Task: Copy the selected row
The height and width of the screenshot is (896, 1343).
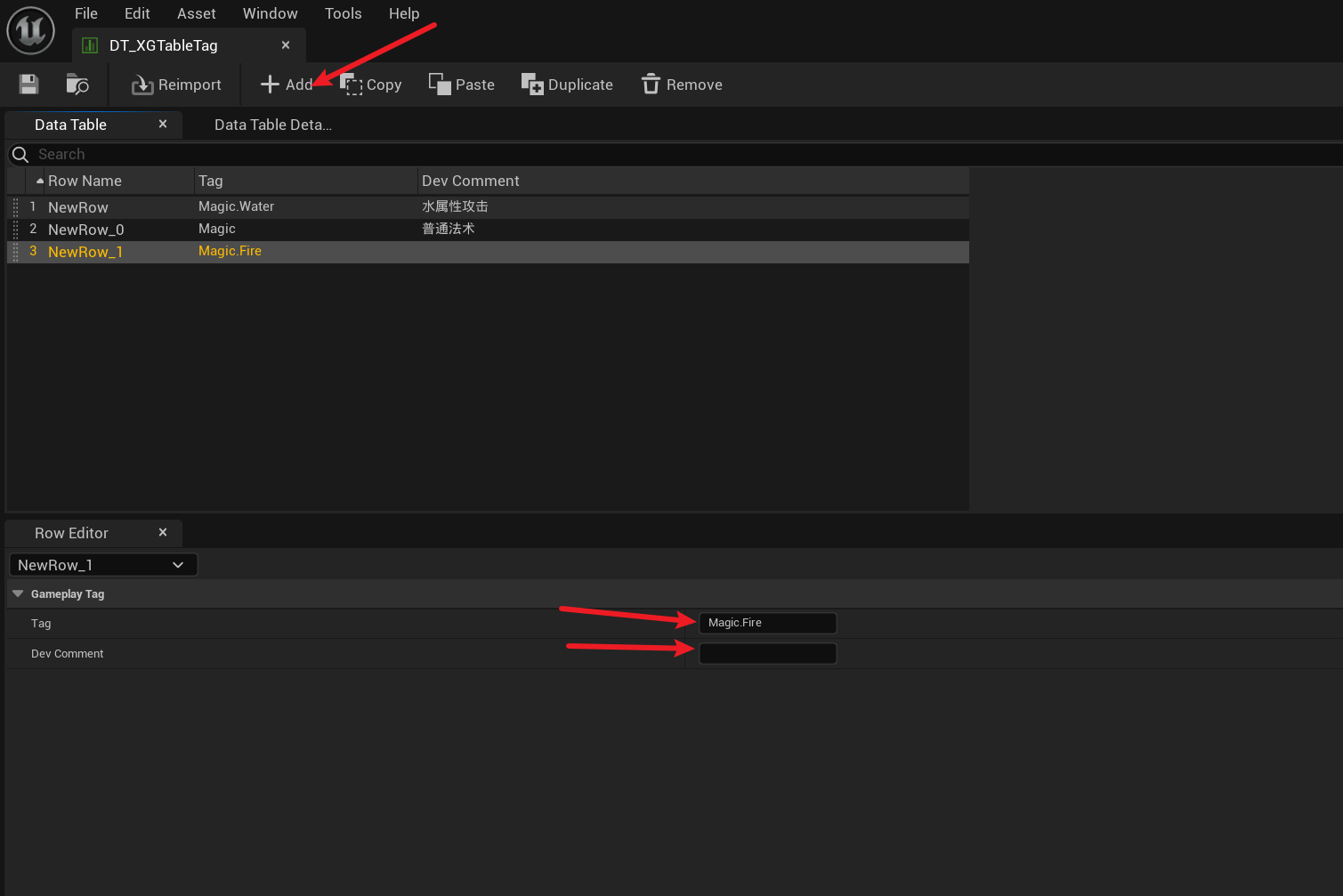Action: pyautogui.click(x=371, y=85)
